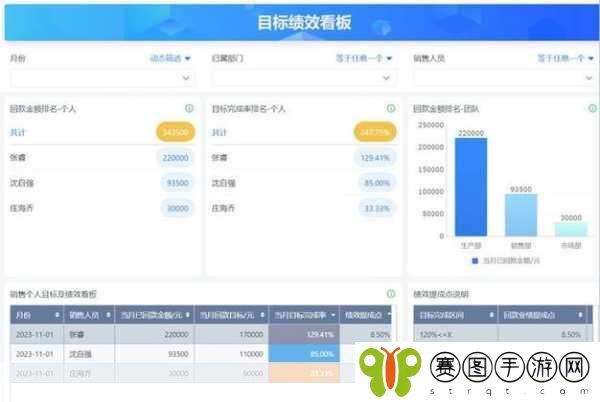This screenshot has height=402, width=600.
Task: Sort by 当月已回款金额/元 column arrows
Action: coord(188,315)
